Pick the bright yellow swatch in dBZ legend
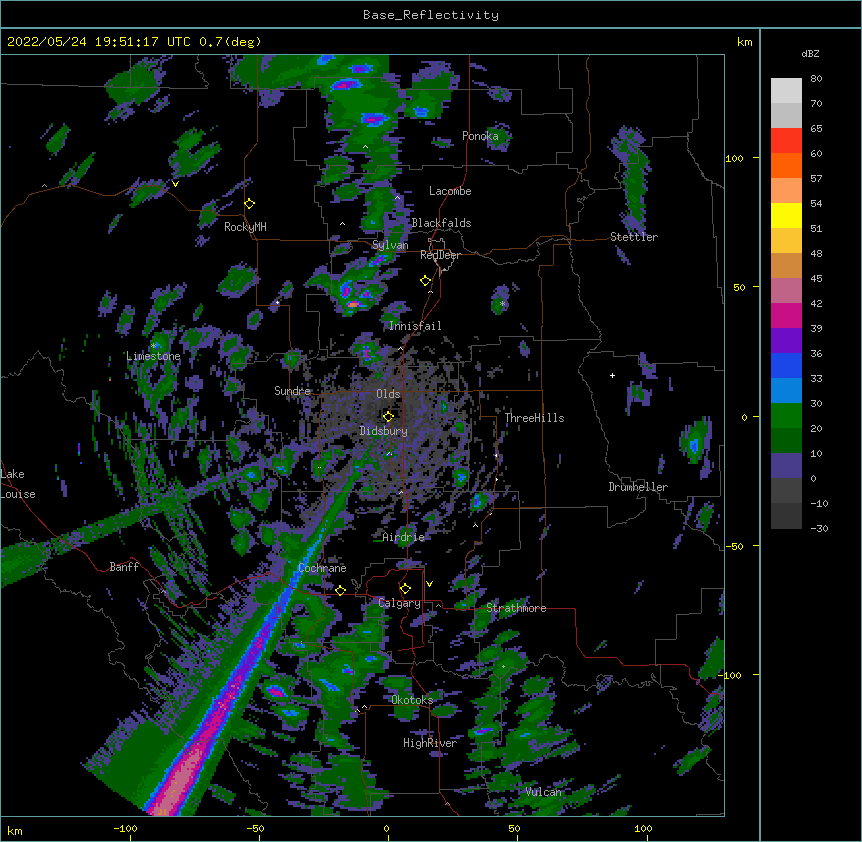862x842 pixels. pos(786,215)
